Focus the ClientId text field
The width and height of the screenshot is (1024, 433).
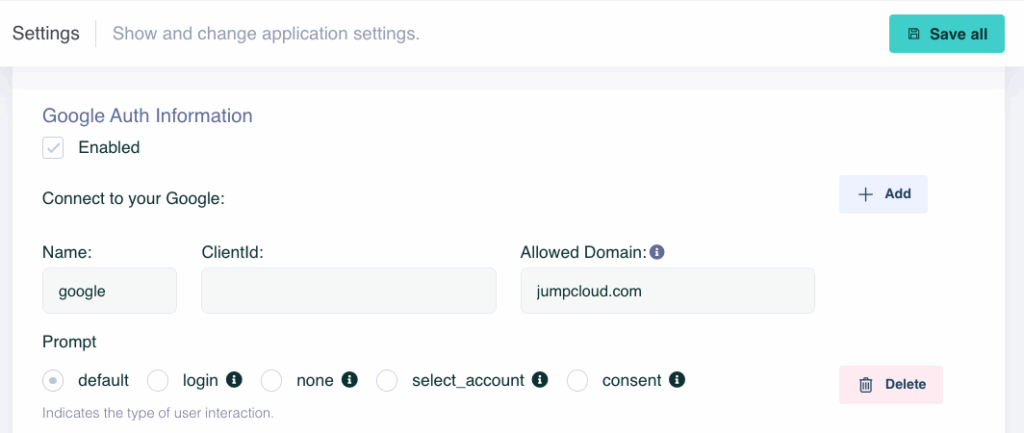coord(349,291)
